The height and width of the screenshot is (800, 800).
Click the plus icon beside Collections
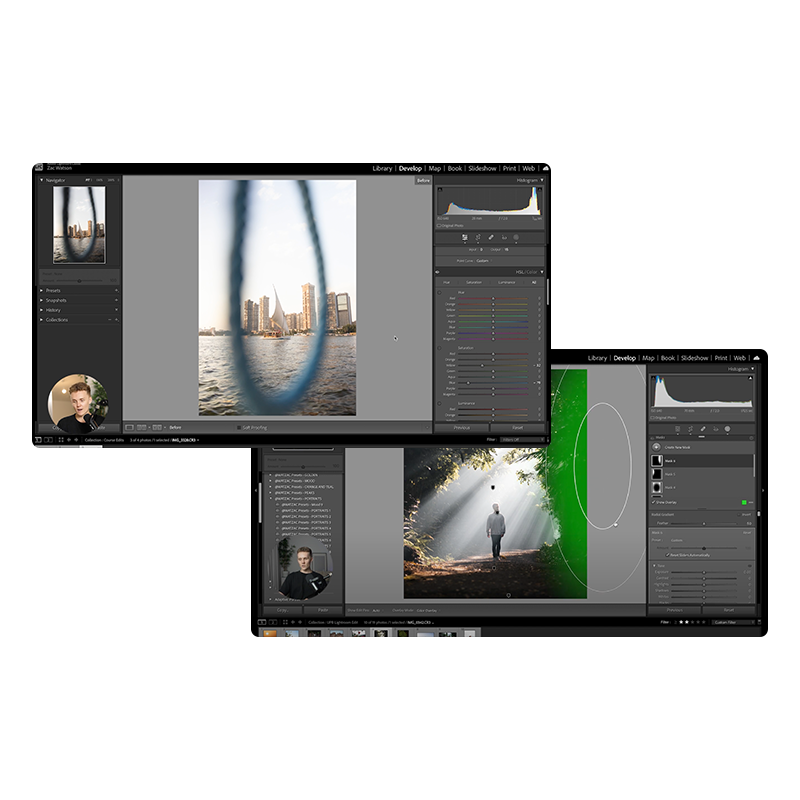coord(116,320)
